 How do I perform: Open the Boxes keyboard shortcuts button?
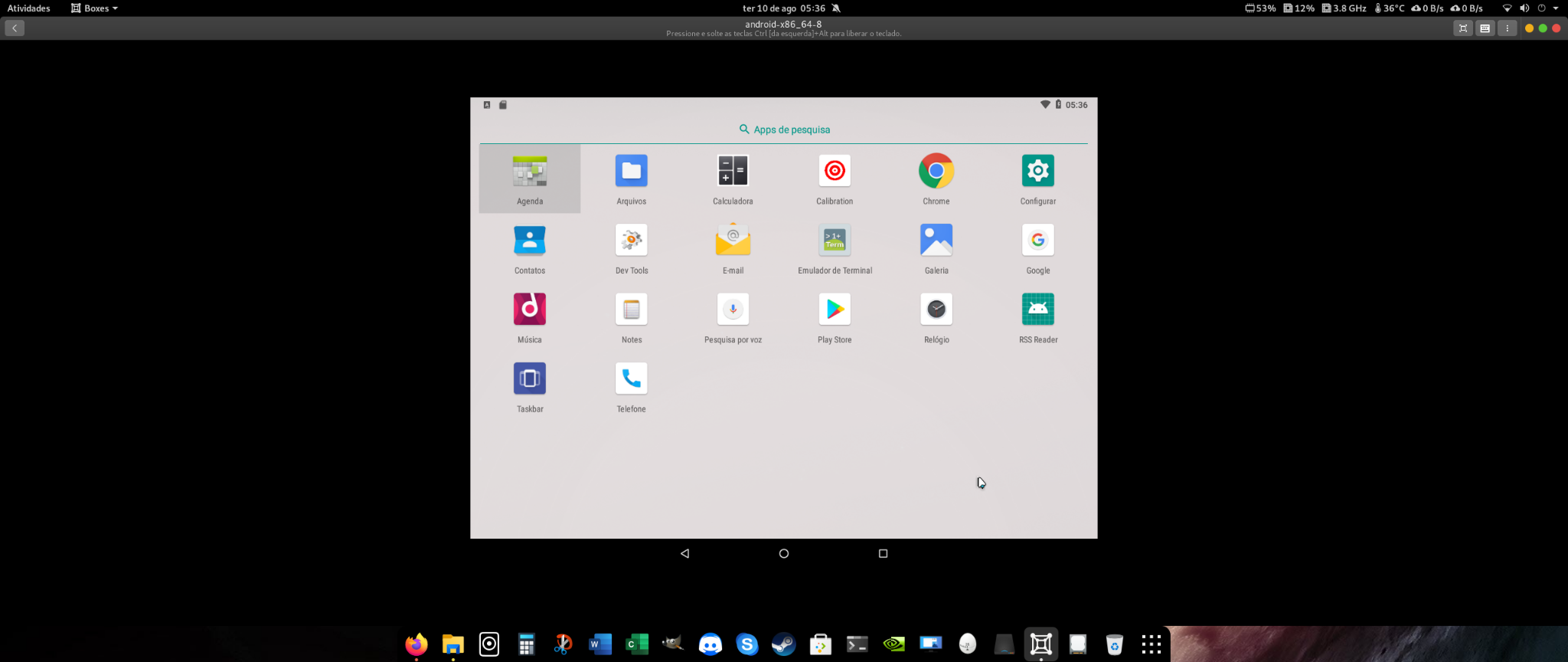click(x=1485, y=28)
